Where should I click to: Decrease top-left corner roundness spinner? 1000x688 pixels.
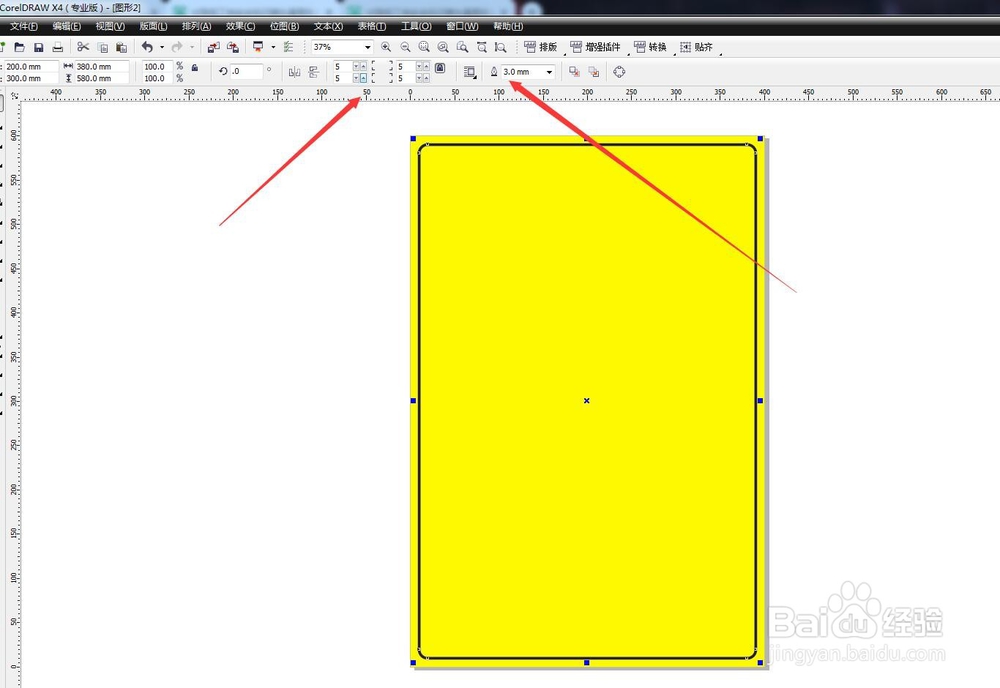coord(357,66)
